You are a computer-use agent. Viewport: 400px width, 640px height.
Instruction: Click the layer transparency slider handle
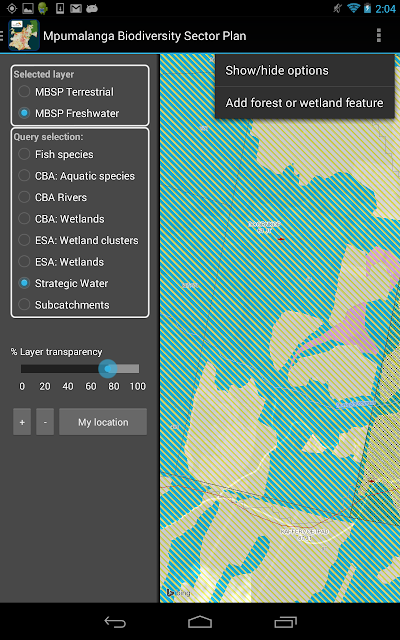click(x=108, y=369)
